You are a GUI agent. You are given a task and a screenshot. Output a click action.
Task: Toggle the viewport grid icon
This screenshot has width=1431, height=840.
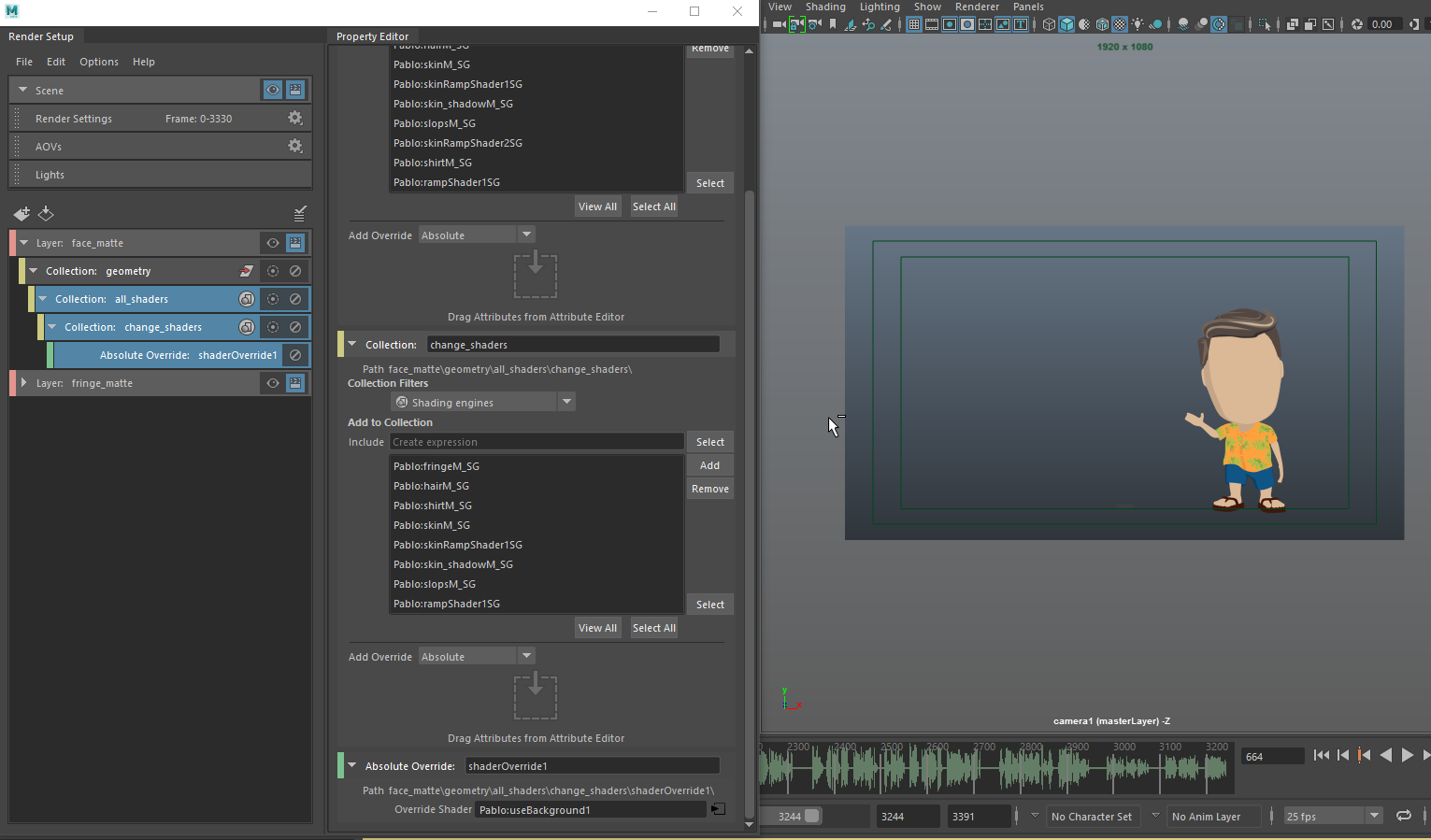914,24
